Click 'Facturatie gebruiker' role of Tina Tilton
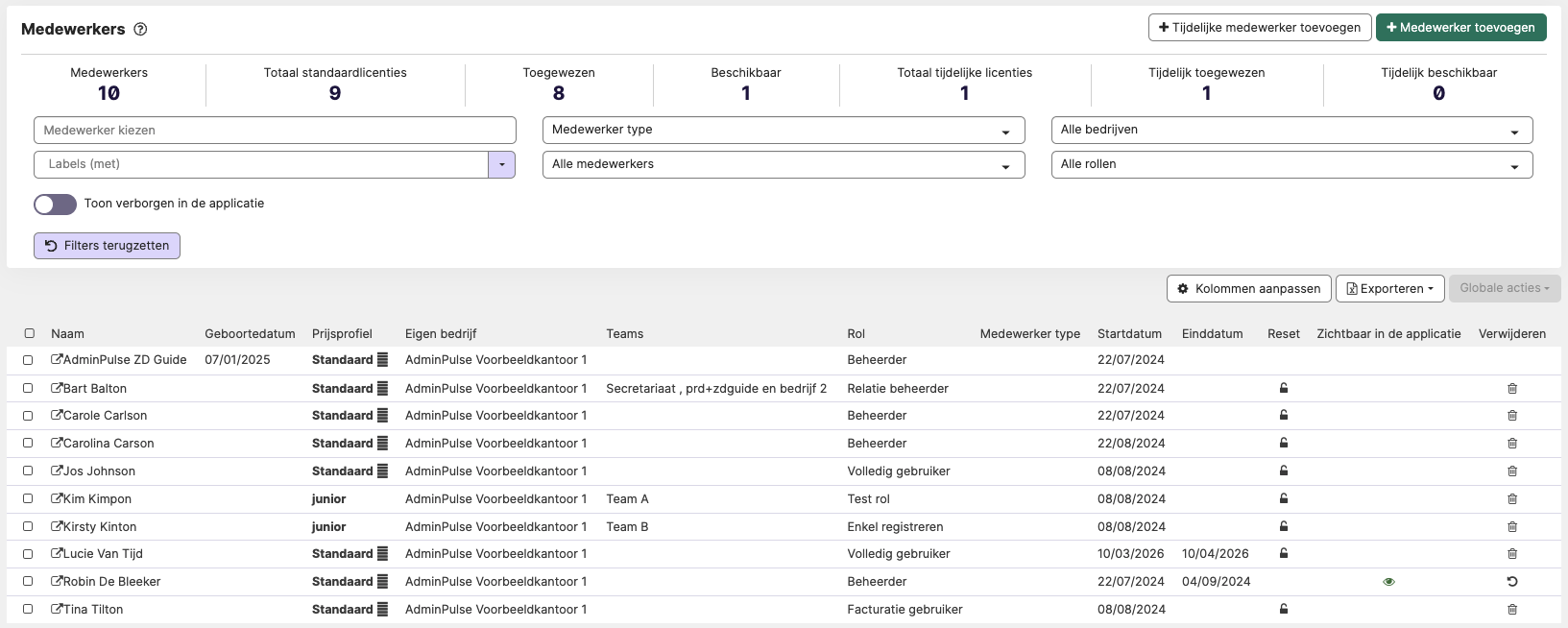 pos(905,609)
